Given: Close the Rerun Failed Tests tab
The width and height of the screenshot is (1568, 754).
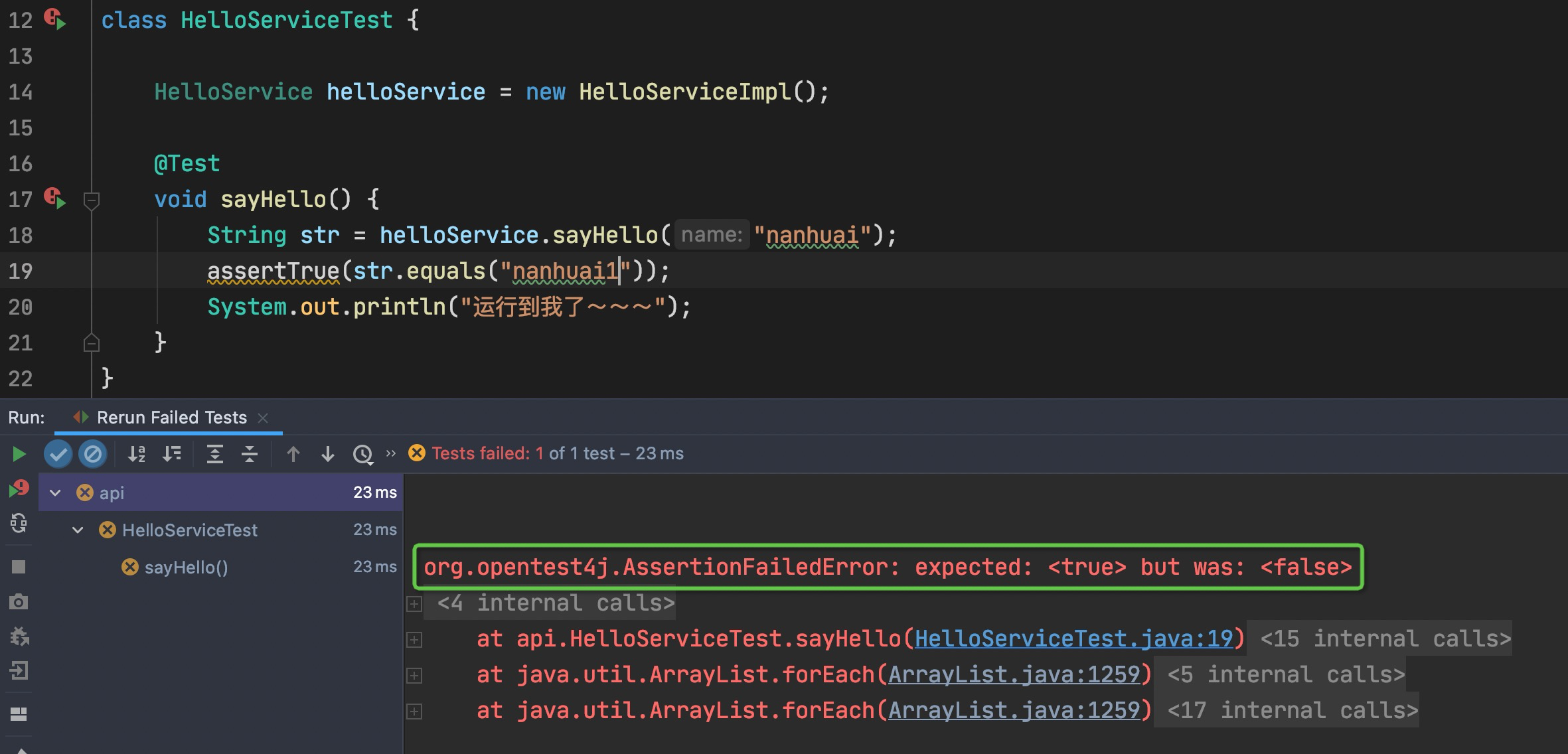Looking at the screenshot, I should click(263, 417).
